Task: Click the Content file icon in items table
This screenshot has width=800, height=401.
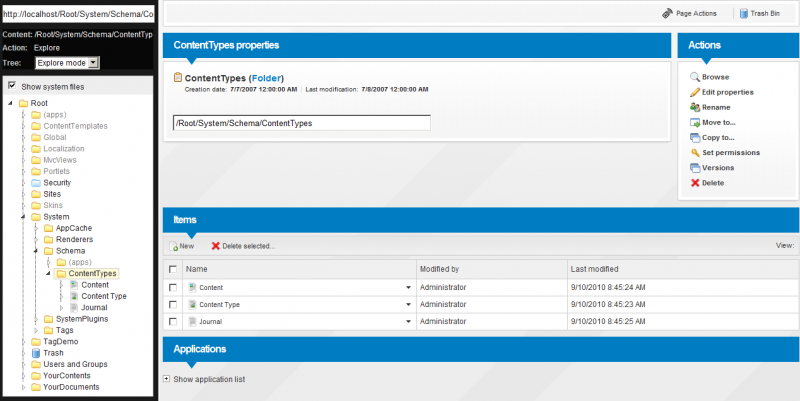Action: [x=192, y=287]
